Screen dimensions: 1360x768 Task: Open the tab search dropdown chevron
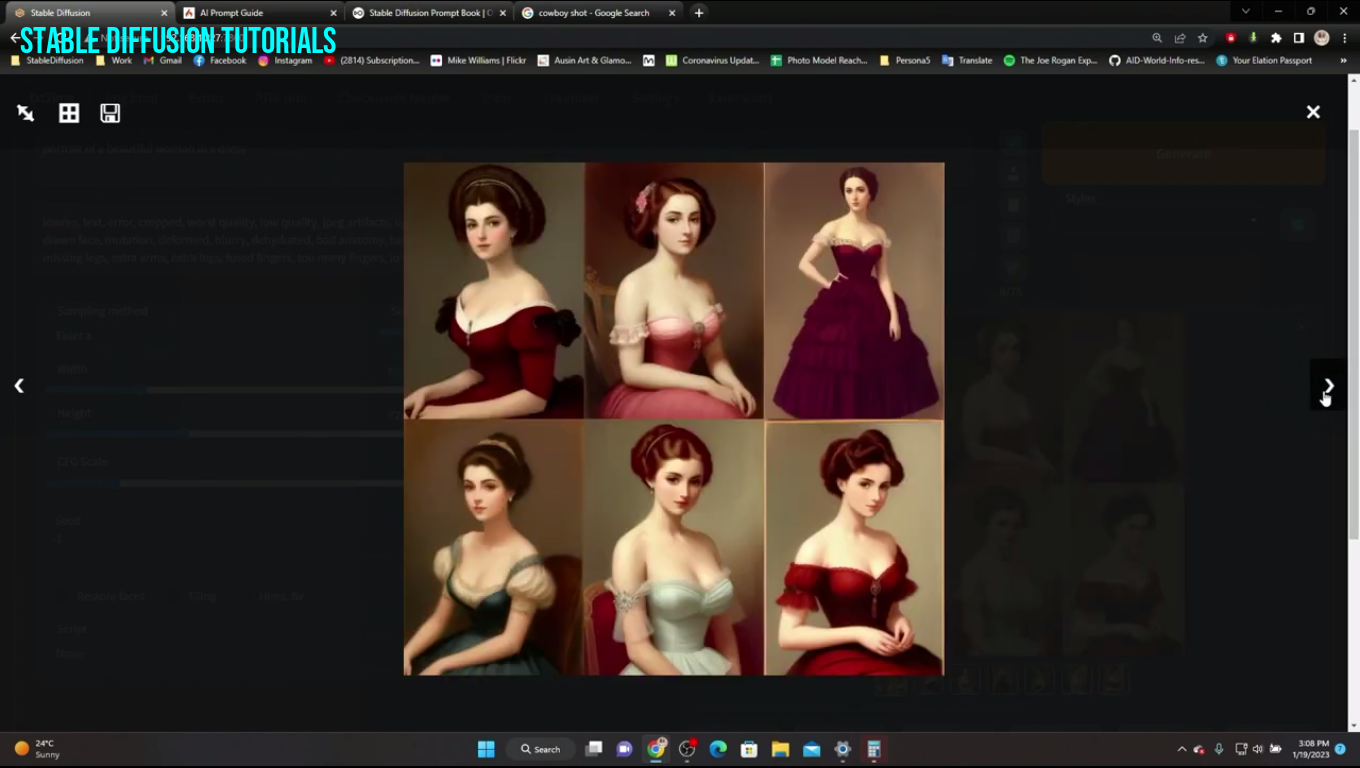click(x=1245, y=11)
